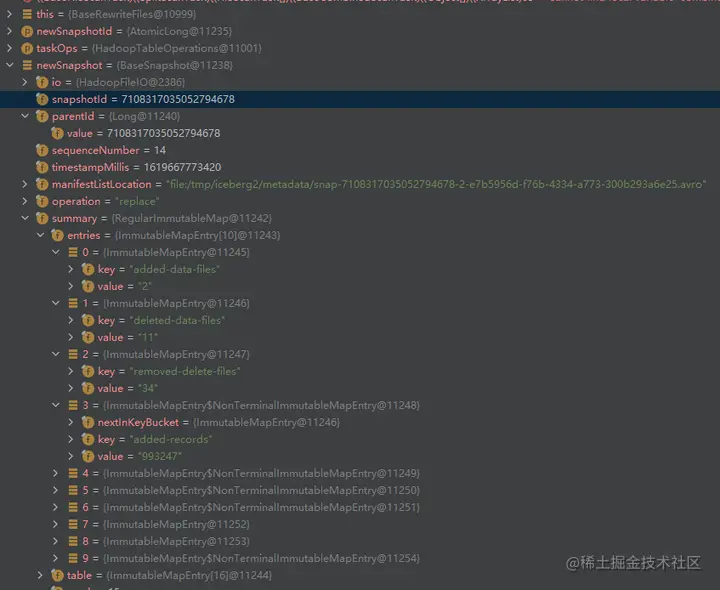Expand map entry 7 node
Image resolution: width=720 pixels, height=590 pixels.
(x=56, y=524)
